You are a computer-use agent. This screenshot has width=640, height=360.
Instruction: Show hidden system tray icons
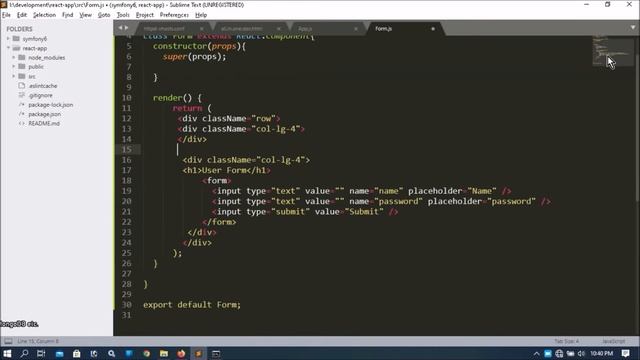[536, 353]
